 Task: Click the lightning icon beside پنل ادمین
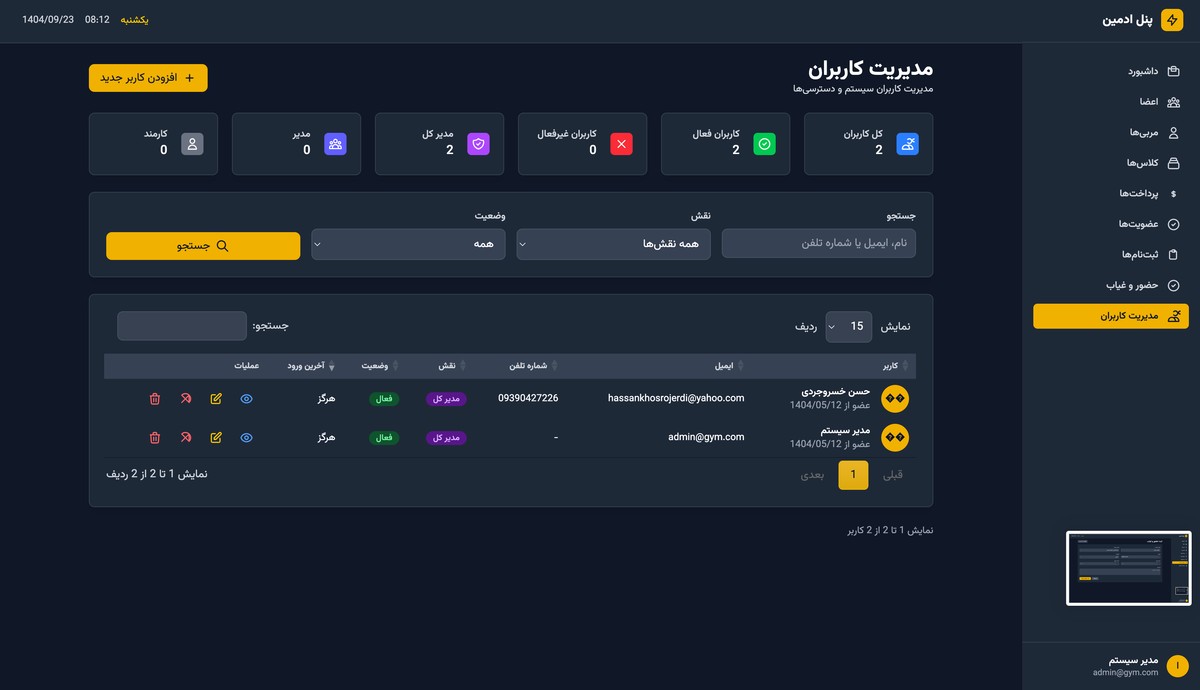[1172, 19]
